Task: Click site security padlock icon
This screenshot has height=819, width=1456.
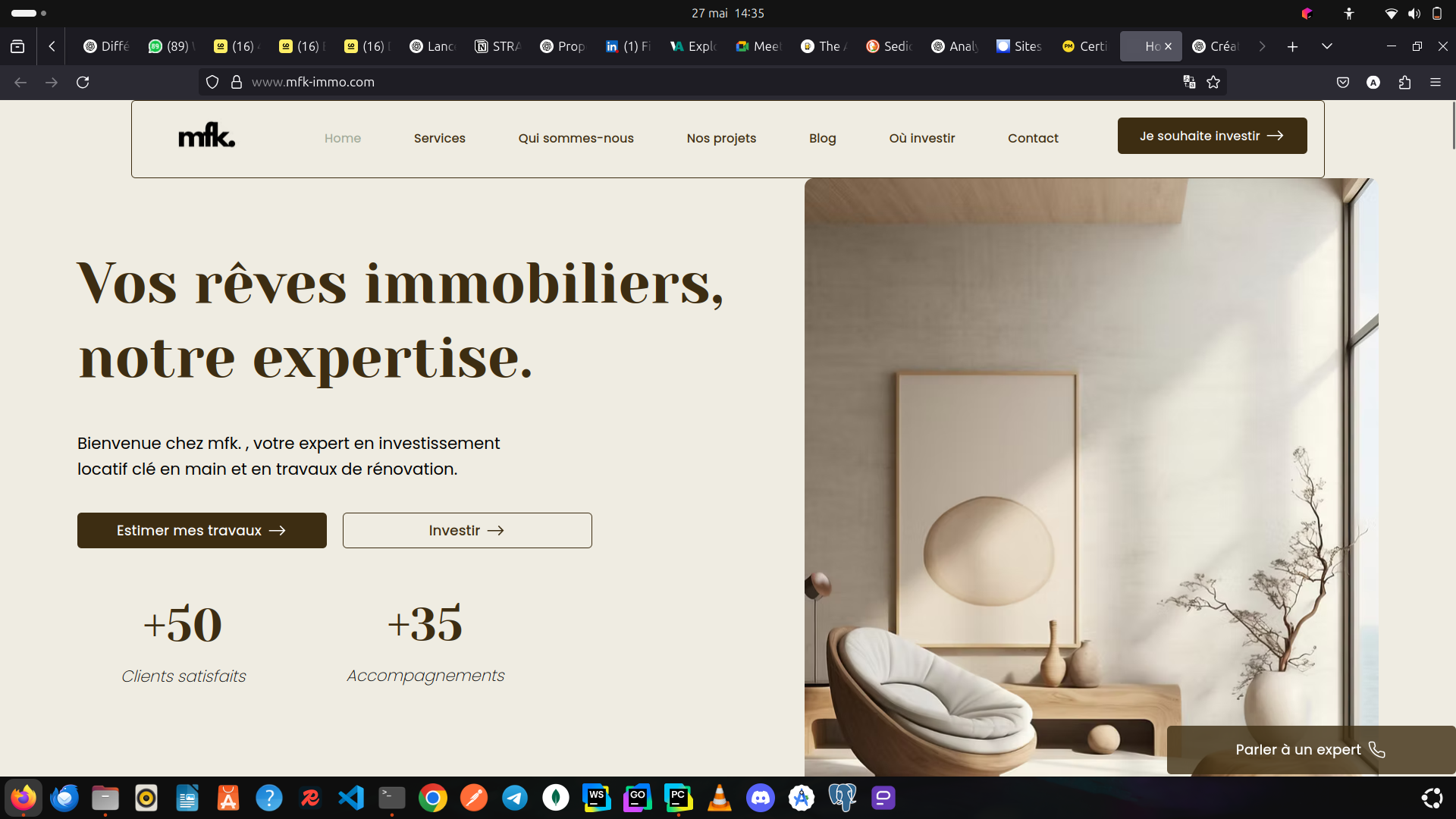Action: coord(237,82)
